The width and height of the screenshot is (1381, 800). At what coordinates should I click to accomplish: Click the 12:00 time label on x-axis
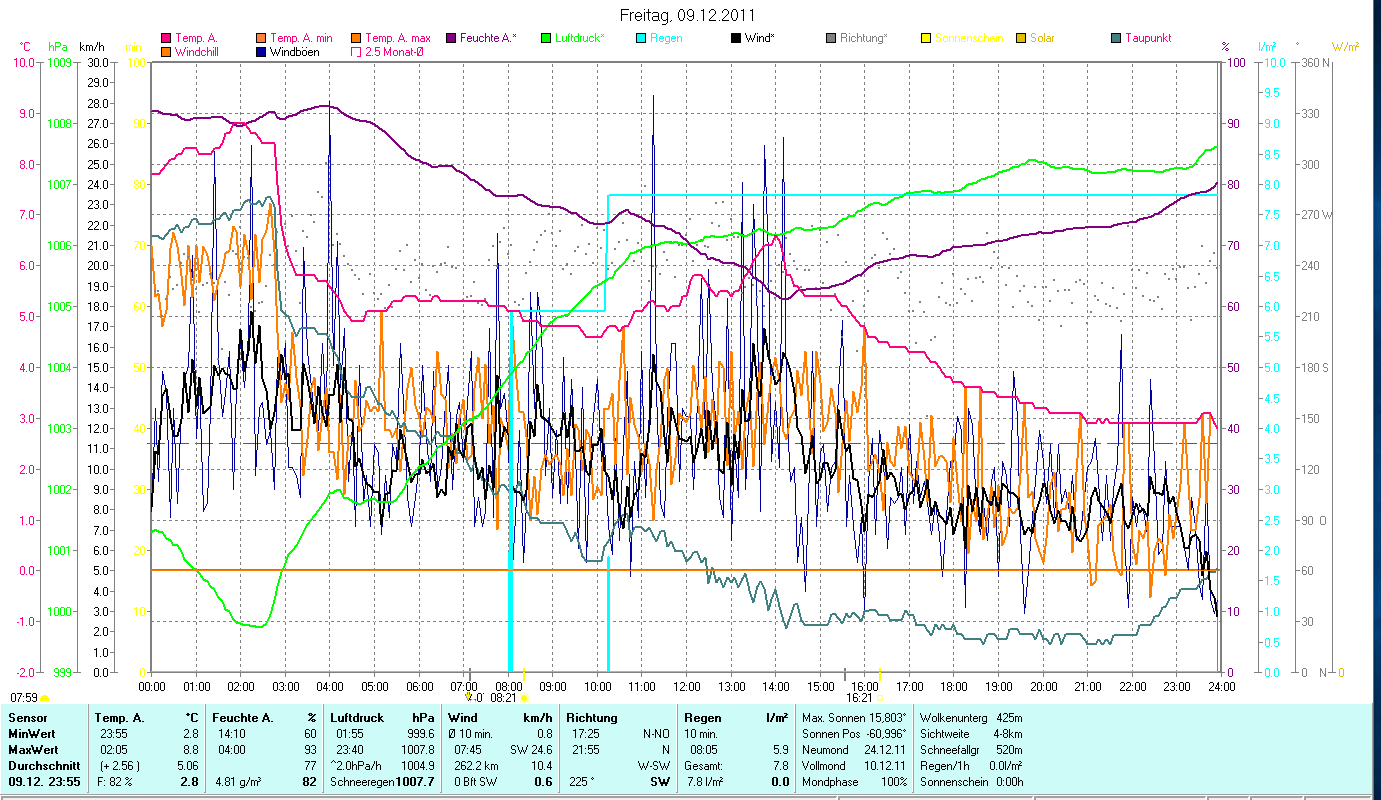687,687
